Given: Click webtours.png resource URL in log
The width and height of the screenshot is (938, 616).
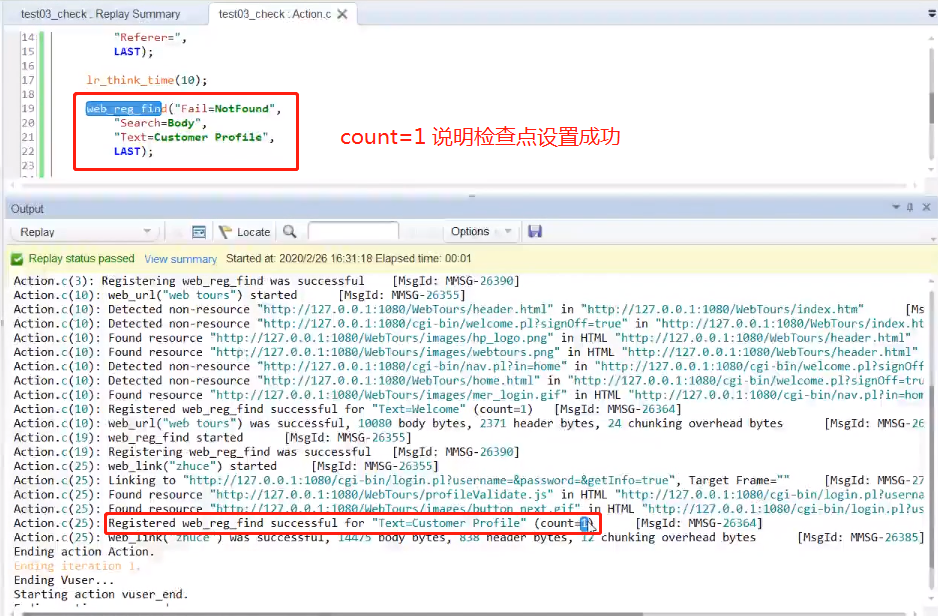Looking at the screenshot, I should click(x=385, y=352).
